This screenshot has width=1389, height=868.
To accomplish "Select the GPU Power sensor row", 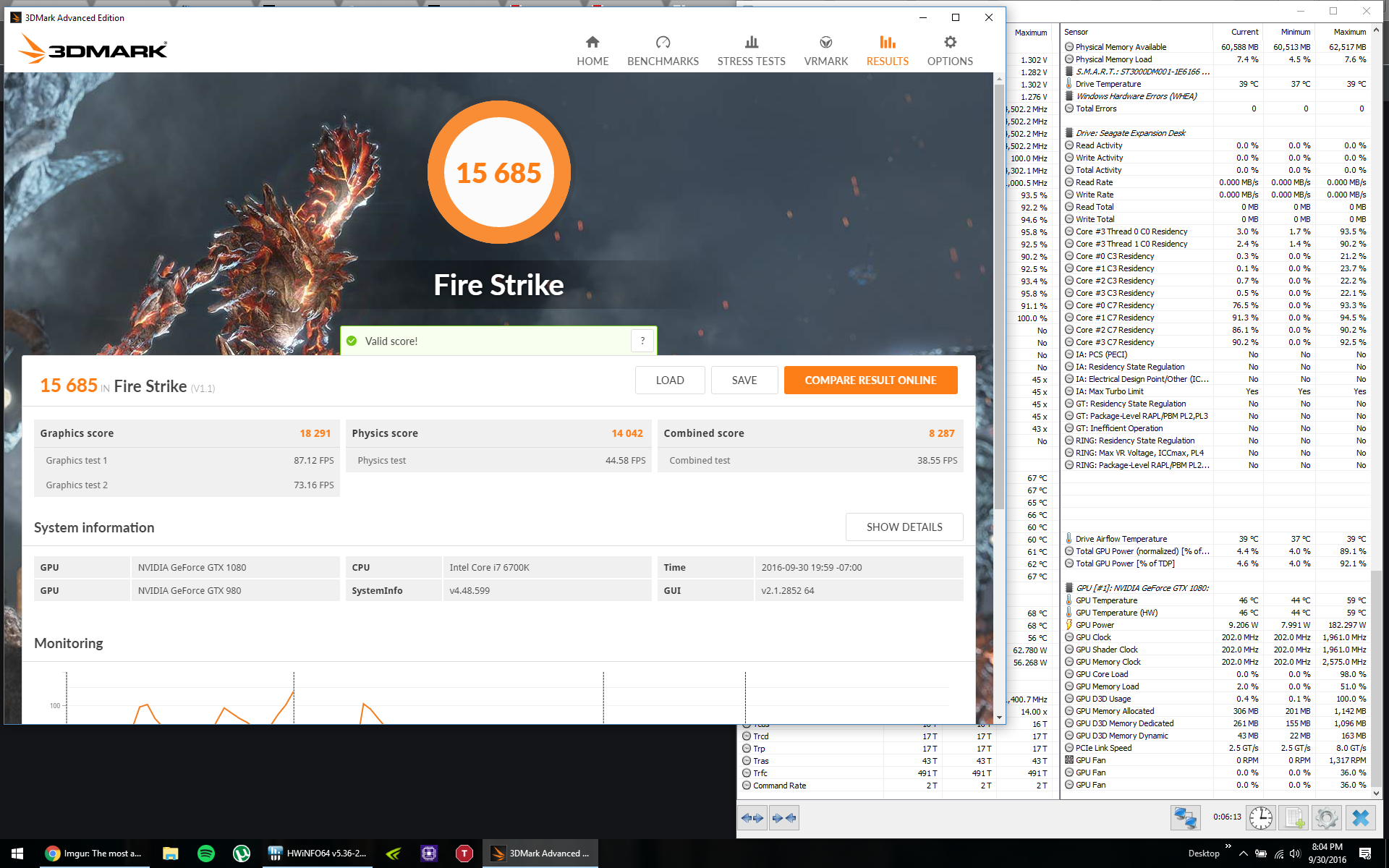I will coord(1216,625).
